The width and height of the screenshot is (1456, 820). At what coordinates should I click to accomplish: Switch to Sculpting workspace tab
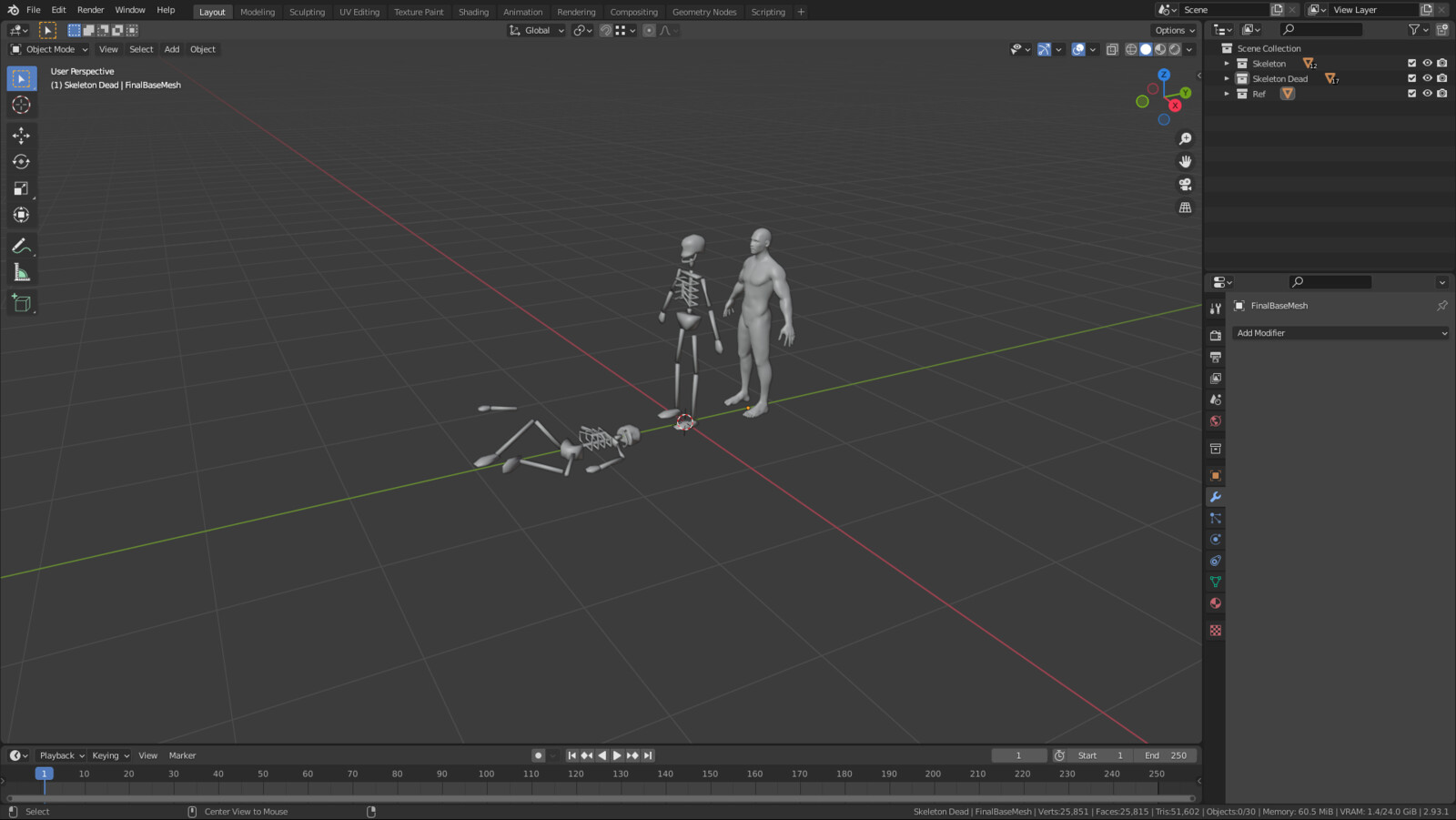[307, 12]
